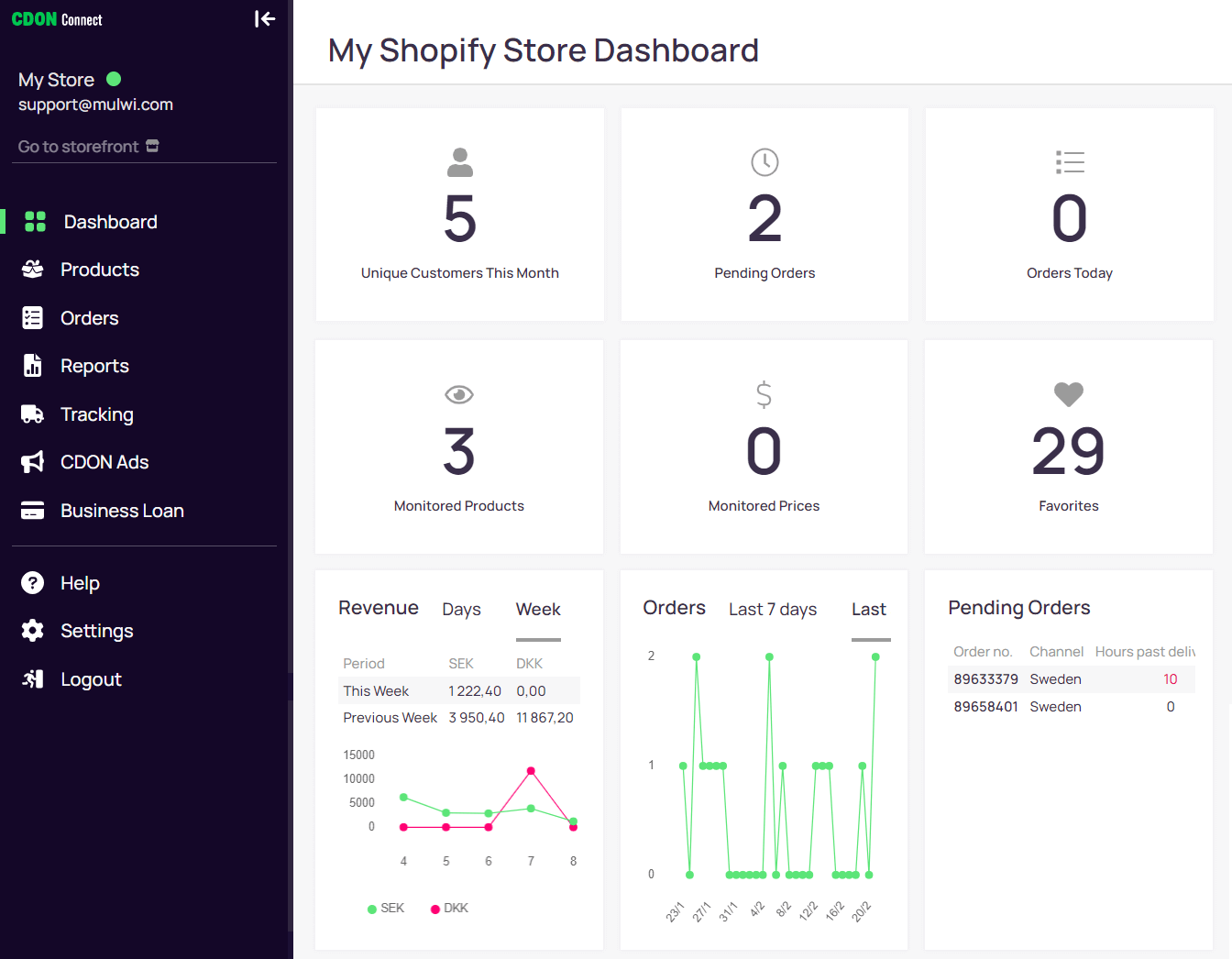
Task: Click the CDON Ads megaphone icon
Action: (x=33, y=461)
